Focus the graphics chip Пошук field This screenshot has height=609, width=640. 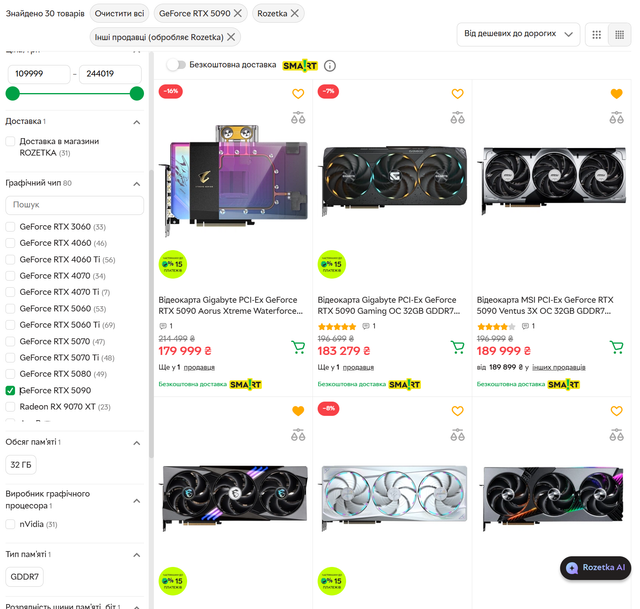point(75,205)
